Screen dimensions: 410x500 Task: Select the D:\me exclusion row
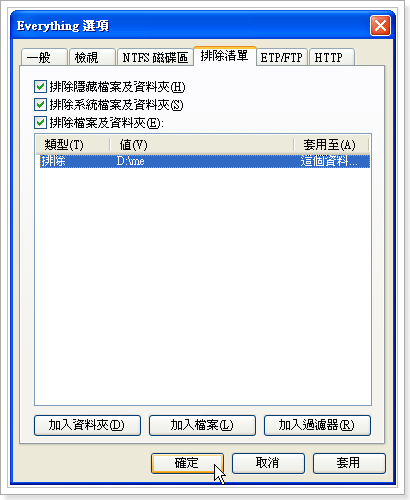click(x=205, y=161)
